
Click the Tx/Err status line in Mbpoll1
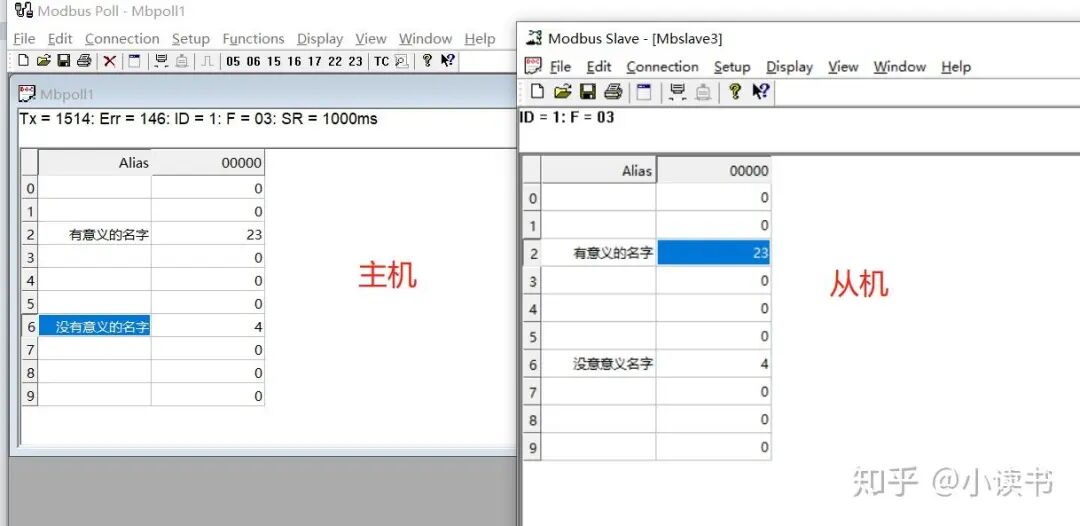pyautogui.click(x=198, y=118)
